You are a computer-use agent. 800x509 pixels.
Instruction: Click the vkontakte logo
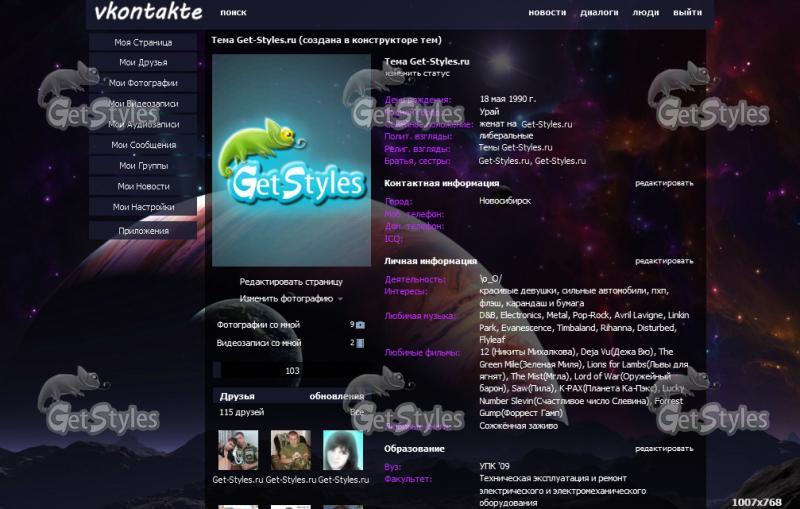pyautogui.click(x=148, y=12)
